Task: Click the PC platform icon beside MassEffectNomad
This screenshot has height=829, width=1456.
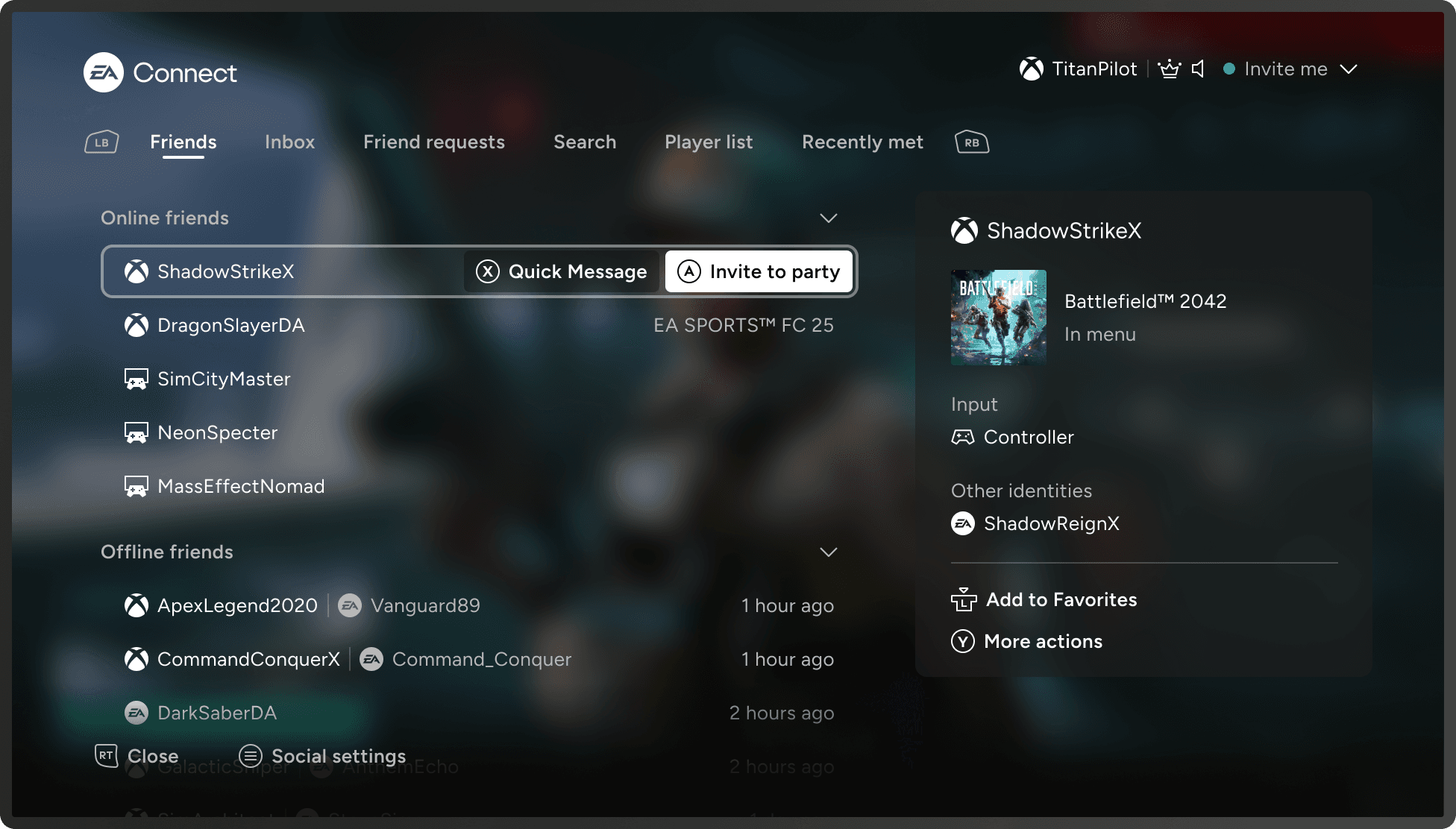Action: [136, 486]
